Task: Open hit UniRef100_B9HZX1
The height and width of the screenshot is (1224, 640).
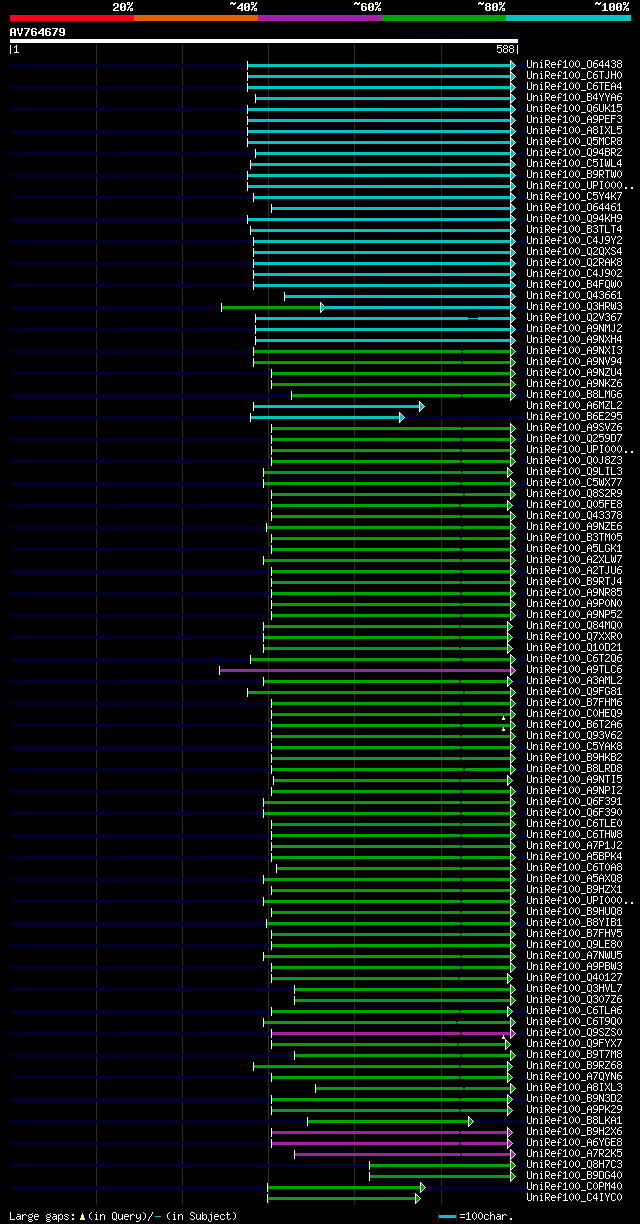Action: pos(575,889)
